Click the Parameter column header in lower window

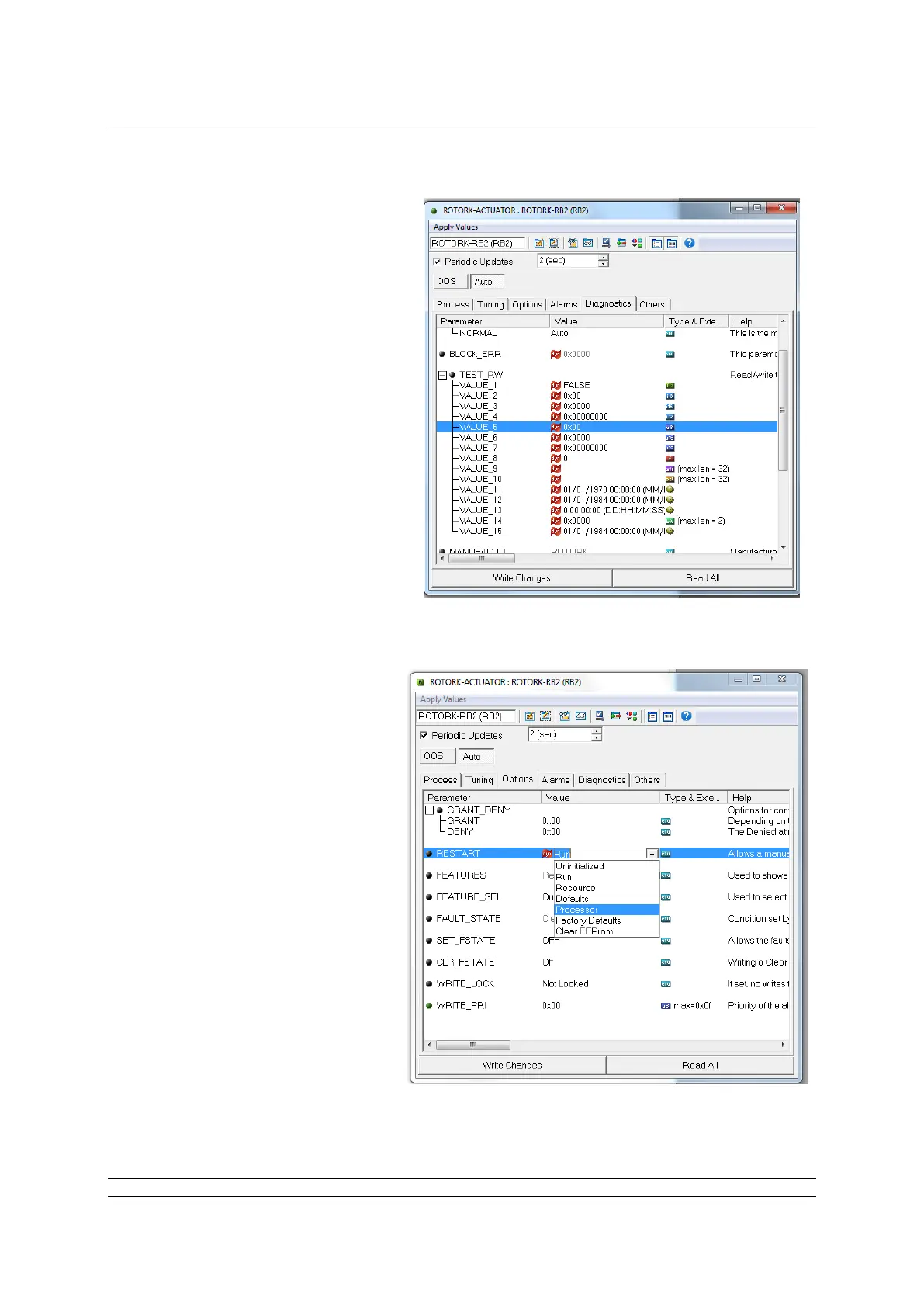click(x=483, y=798)
